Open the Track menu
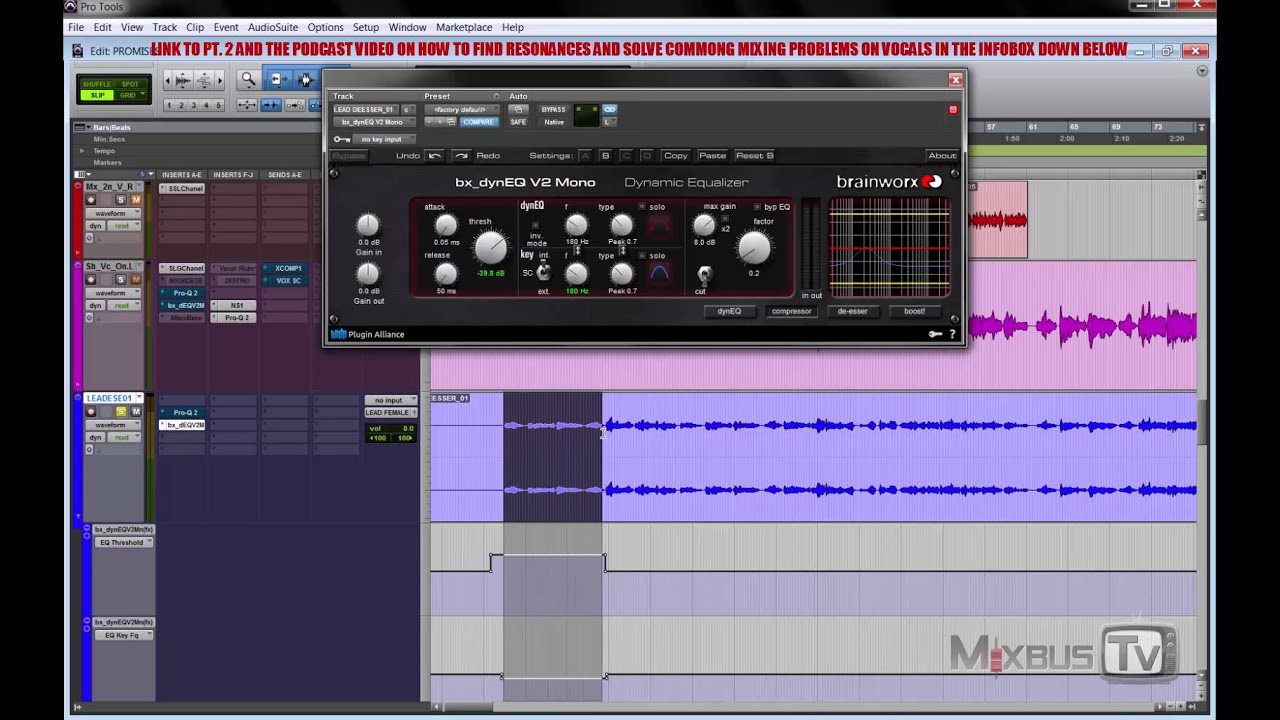This screenshot has height=720, width=1280. (x=165, y=27)
